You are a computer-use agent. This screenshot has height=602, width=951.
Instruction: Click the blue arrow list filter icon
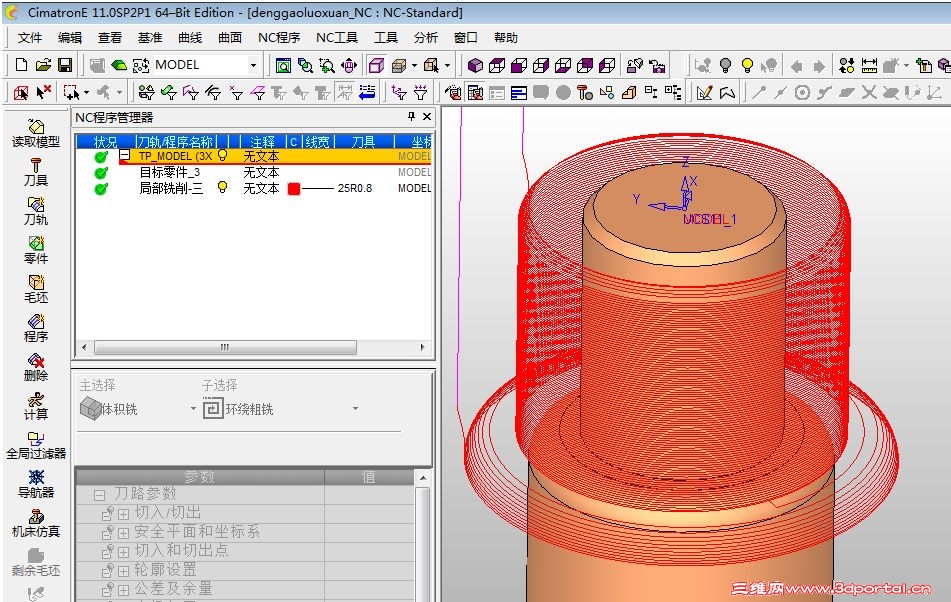pyautogui.click(x=367, y=93)
